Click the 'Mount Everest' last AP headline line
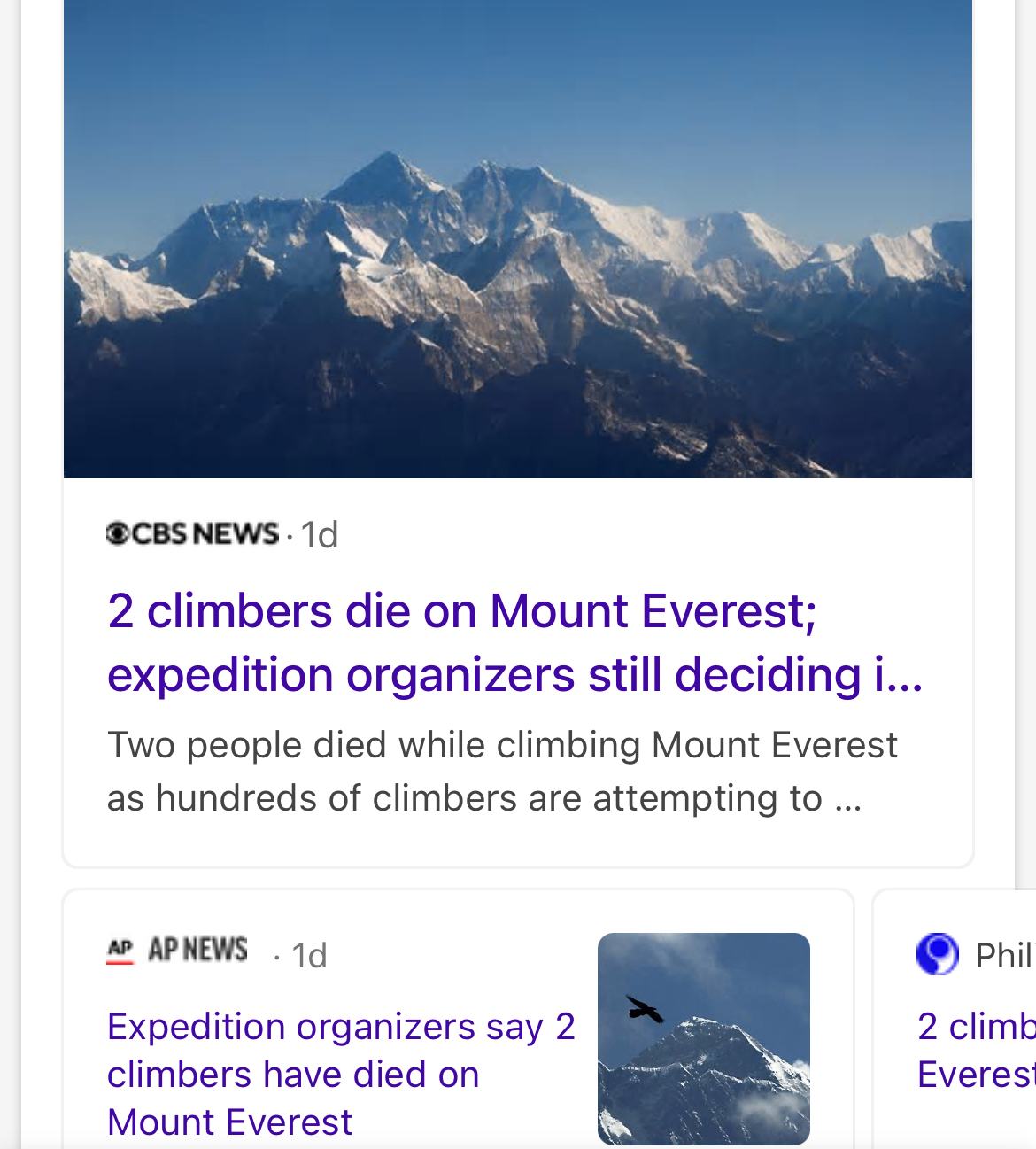Image resolution: width=1036 pixels, height=1149 pixels. (229, 1122)
